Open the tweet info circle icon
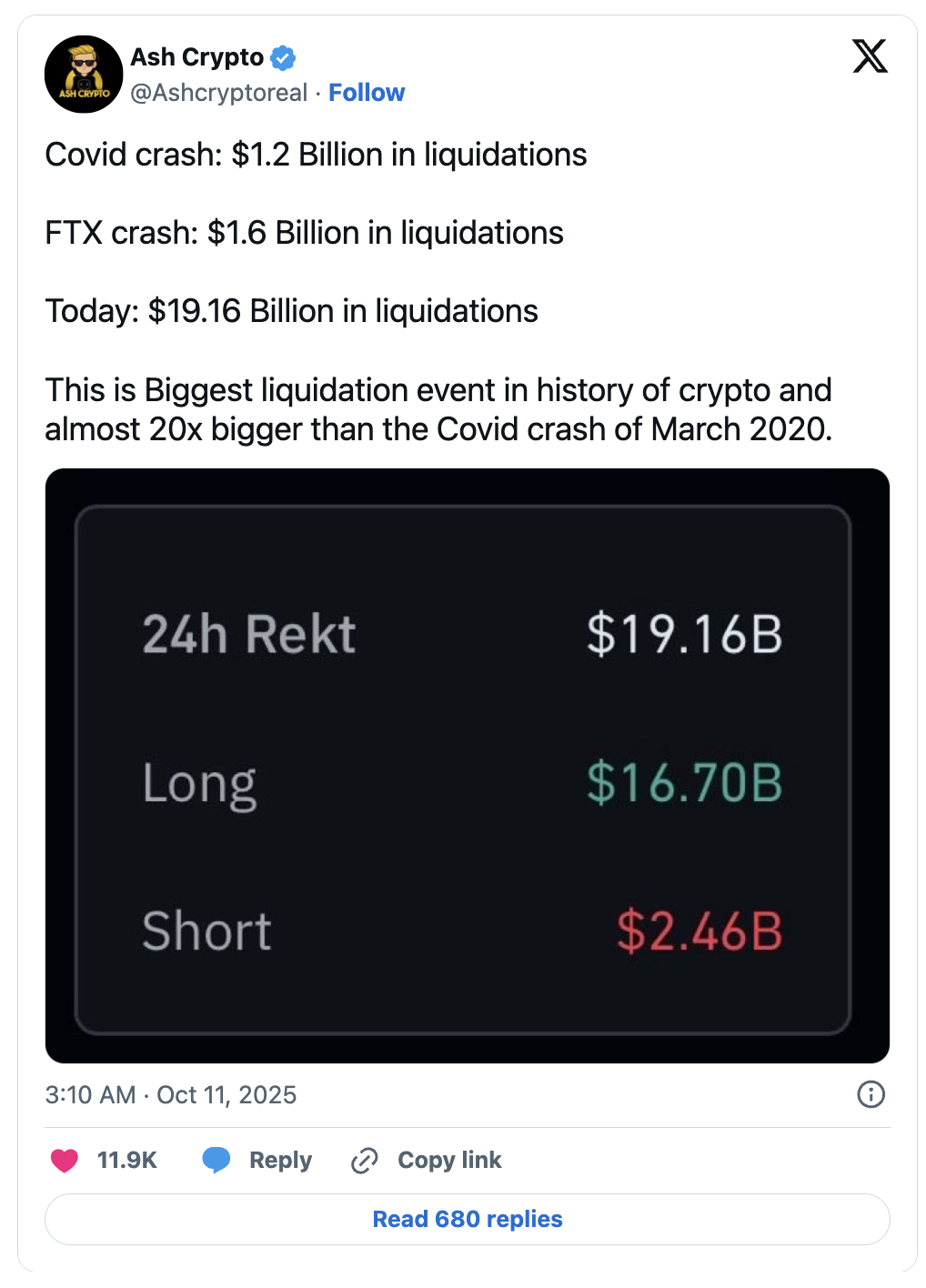The image size is (926, 1288). coord(871,1094)
